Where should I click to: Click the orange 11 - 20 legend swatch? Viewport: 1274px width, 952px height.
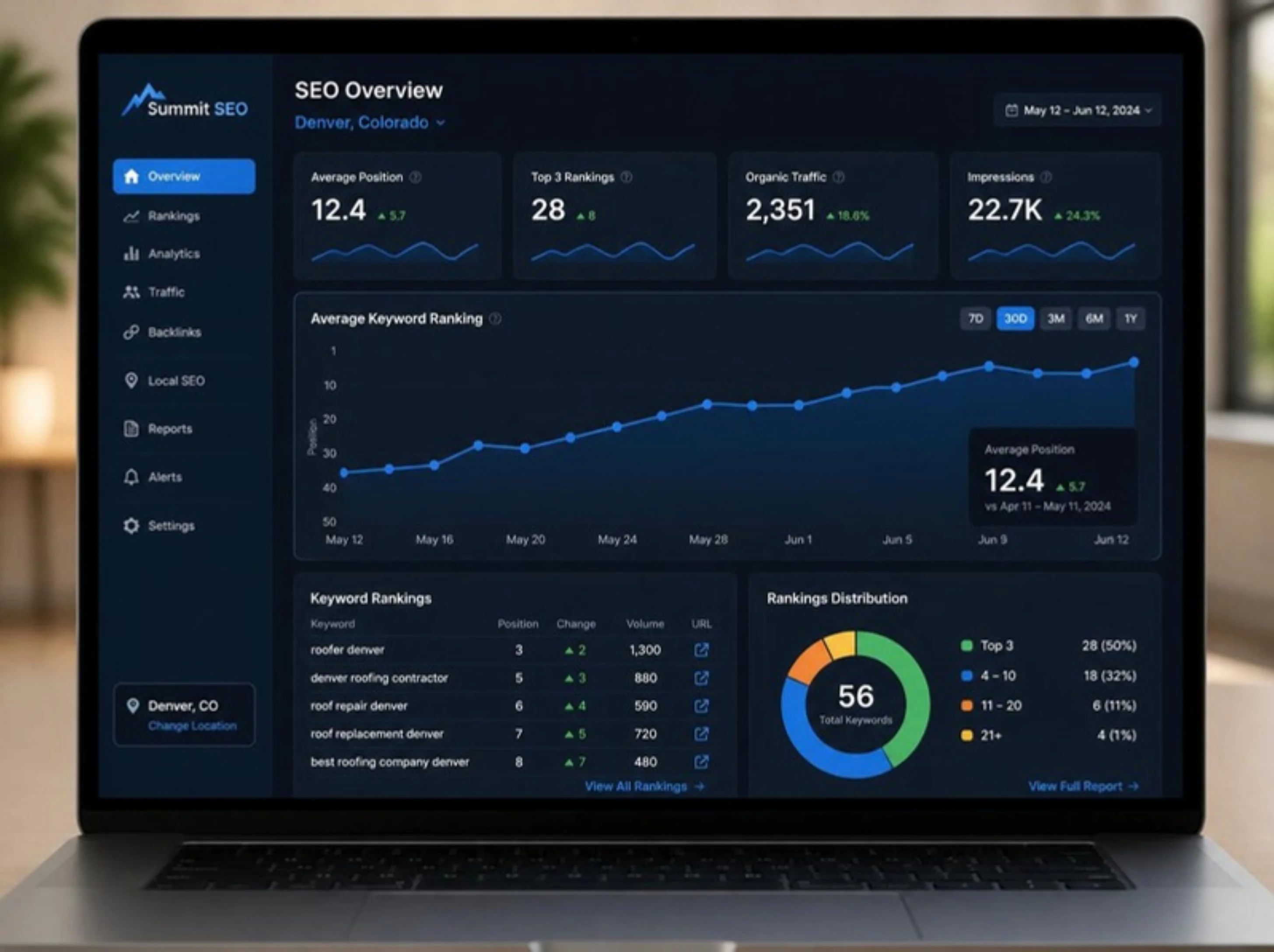pyautogui.click(x=967, y=706)
